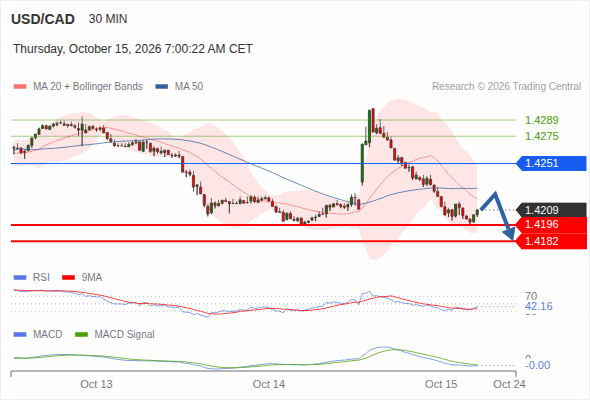Click the Oct 14 date axis label
Image resolution: width=590 pixels, height=400 pixels.
pyautogui.click(x=269, y=384)
